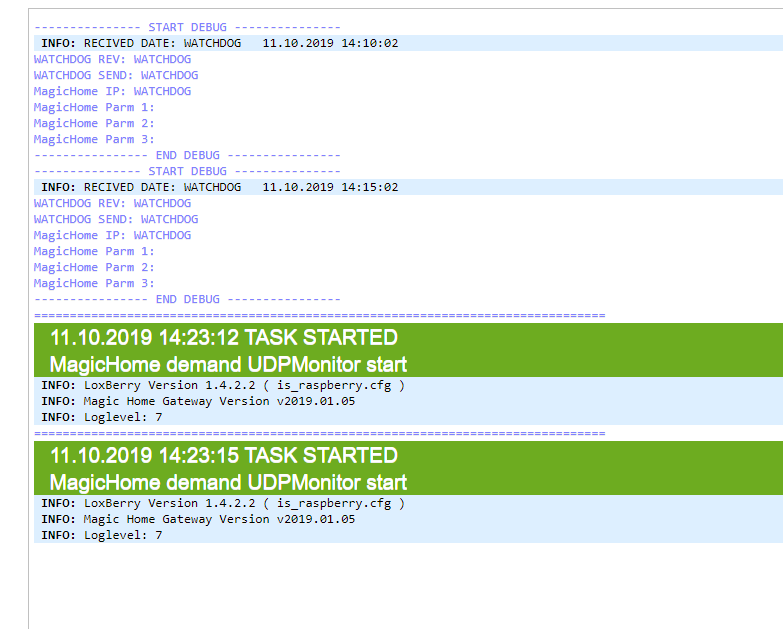The width and height of the screenshot is (783, 629).
Task: Click 'WATCHDOG SEND: WATCHDOG' below the 14:15:02 entry
Action: coord(116,219)
